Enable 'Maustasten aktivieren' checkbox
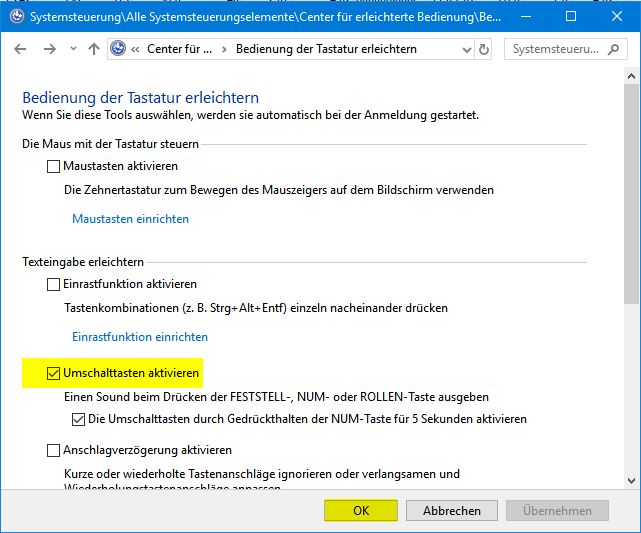641x533 pixels. [54, 166]
